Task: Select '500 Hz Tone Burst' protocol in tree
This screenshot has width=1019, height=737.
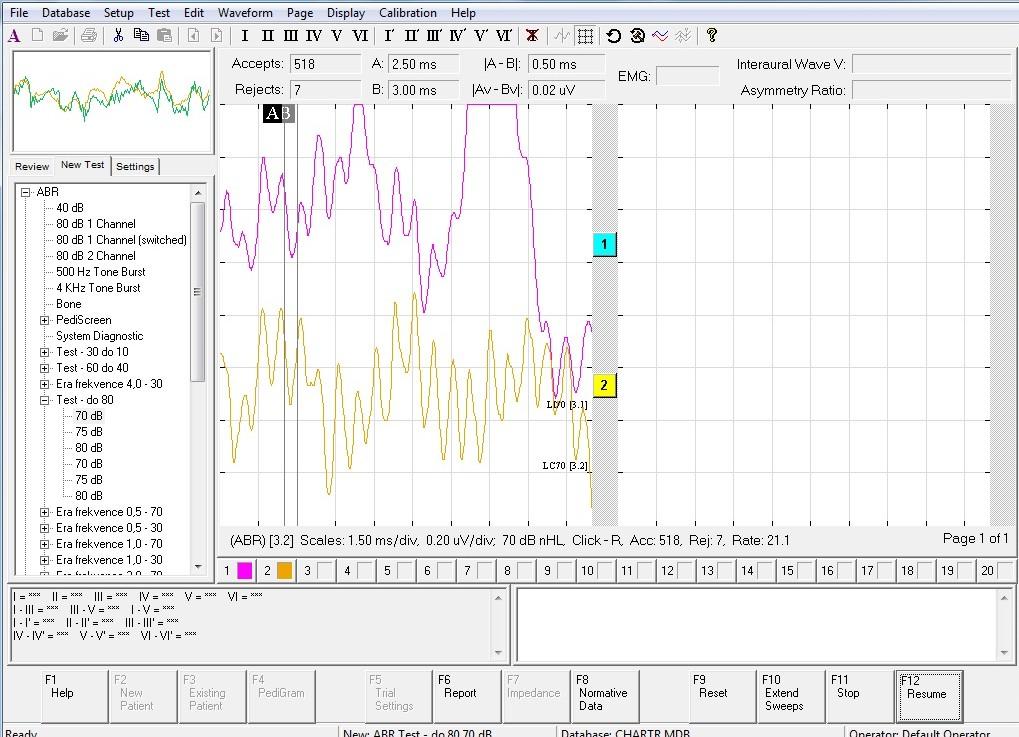Action: (101, 272)
